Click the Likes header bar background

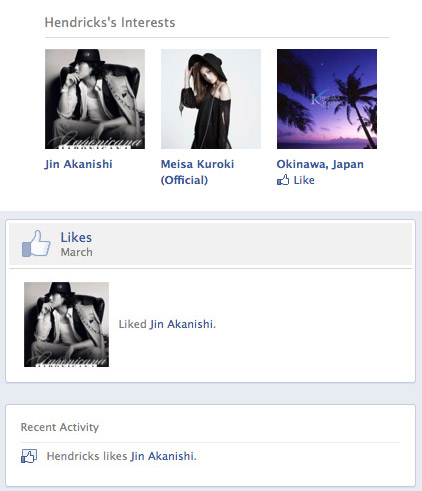coord(210,244)
